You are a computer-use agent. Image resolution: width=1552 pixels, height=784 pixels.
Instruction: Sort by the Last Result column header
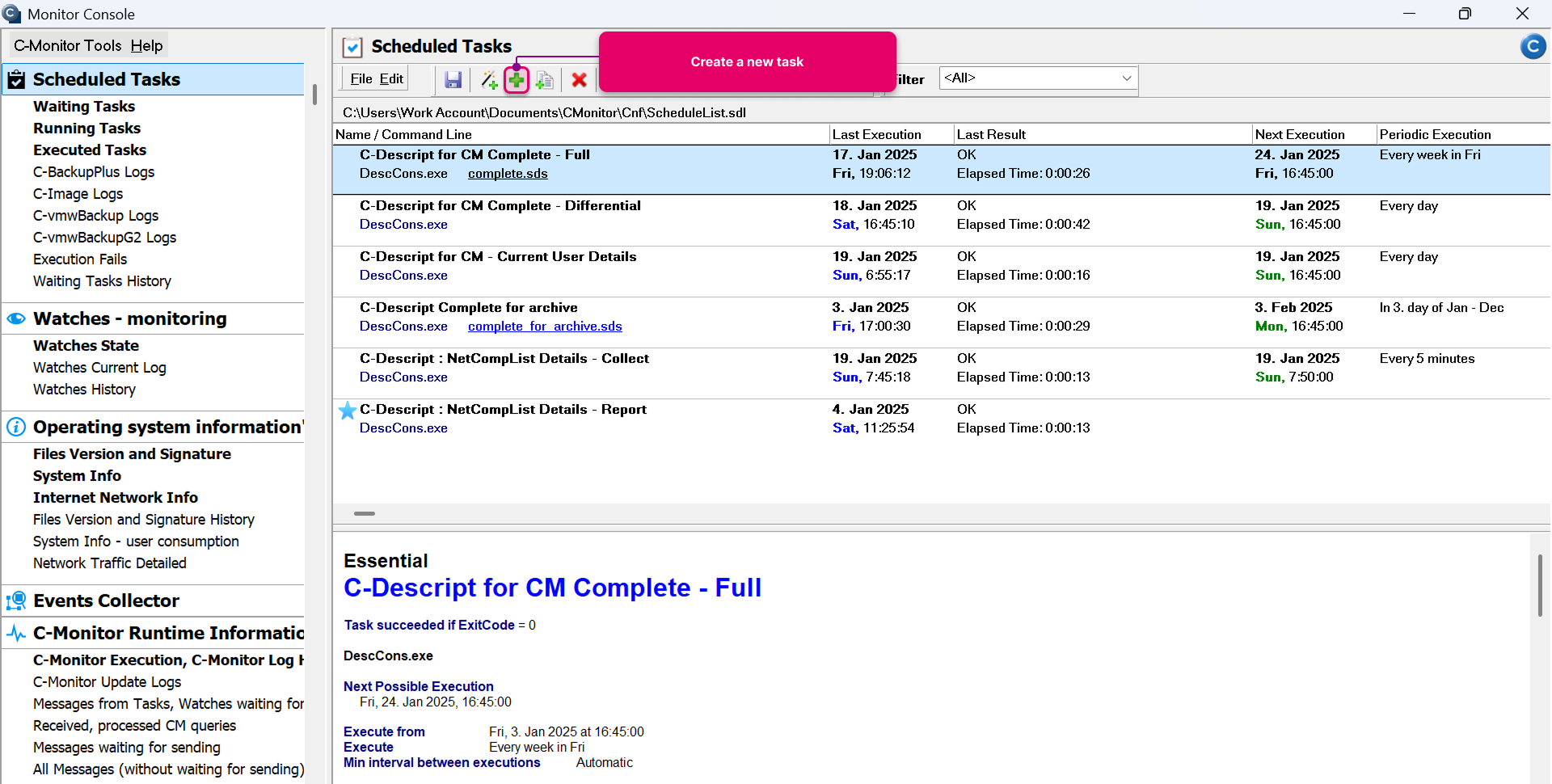[1103, 134]
